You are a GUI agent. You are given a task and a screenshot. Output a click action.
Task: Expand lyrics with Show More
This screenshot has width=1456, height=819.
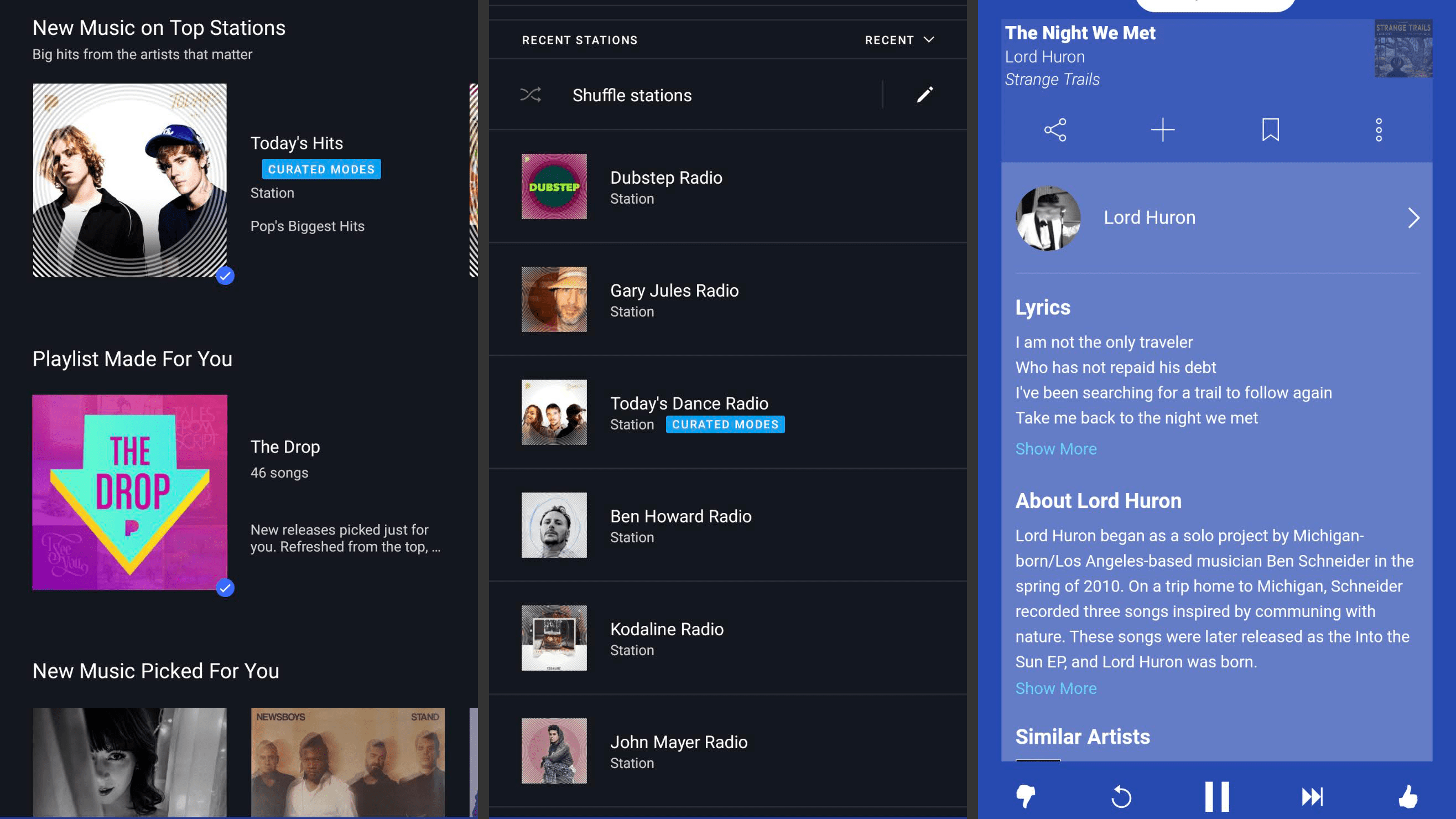pos(1055,449)
